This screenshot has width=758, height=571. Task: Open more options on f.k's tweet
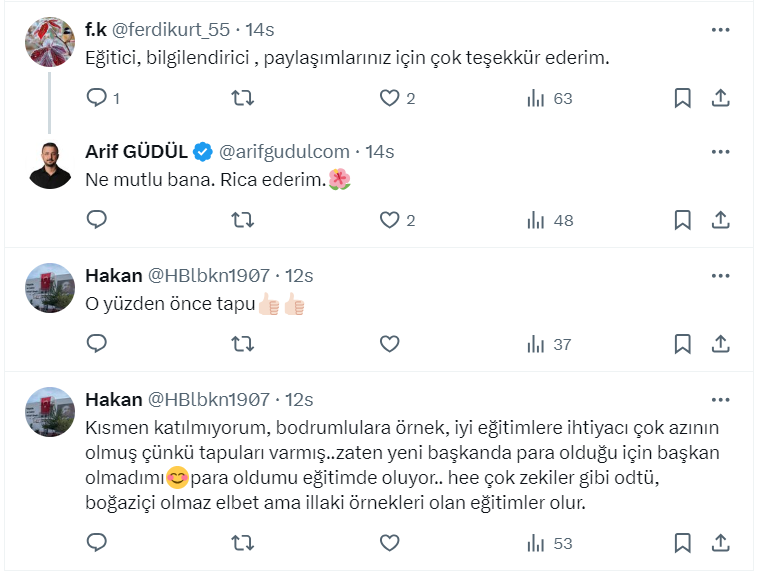(720, 30)
